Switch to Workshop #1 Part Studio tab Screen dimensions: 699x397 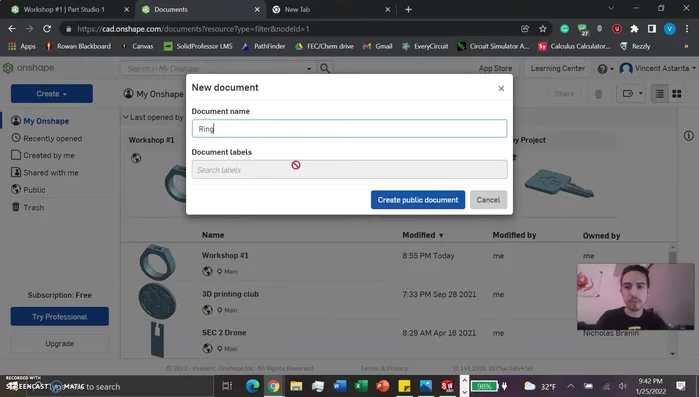[64, 9]
